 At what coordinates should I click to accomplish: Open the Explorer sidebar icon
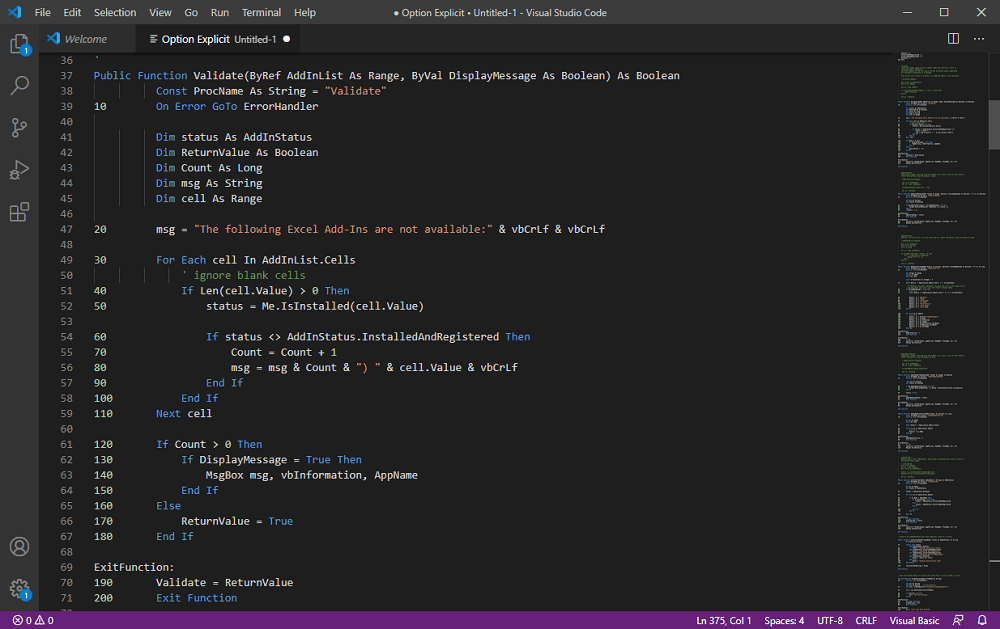coord(19,45)
